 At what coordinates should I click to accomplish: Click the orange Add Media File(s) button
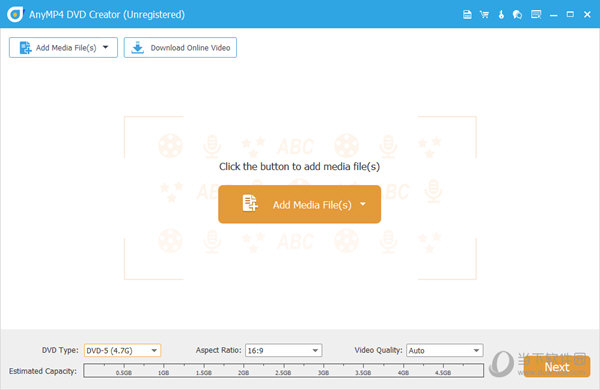(x=299, y=204)
